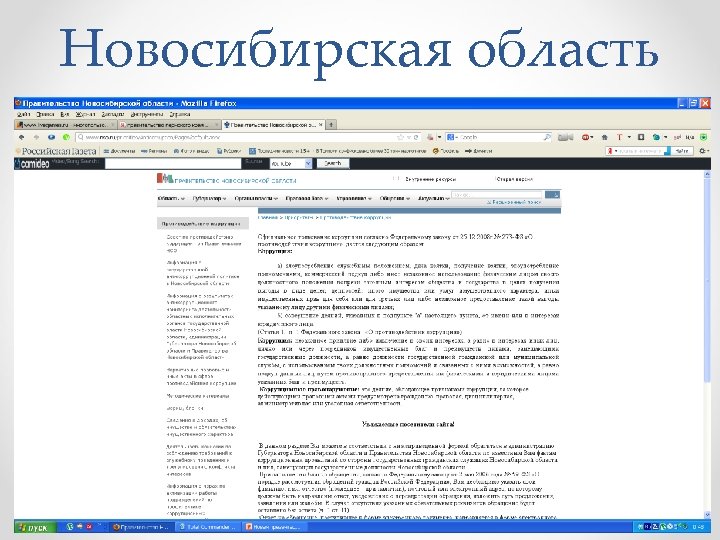Screen dimensions: 720x540
Task: Click the new tab plus button
Action: (332, 124)
